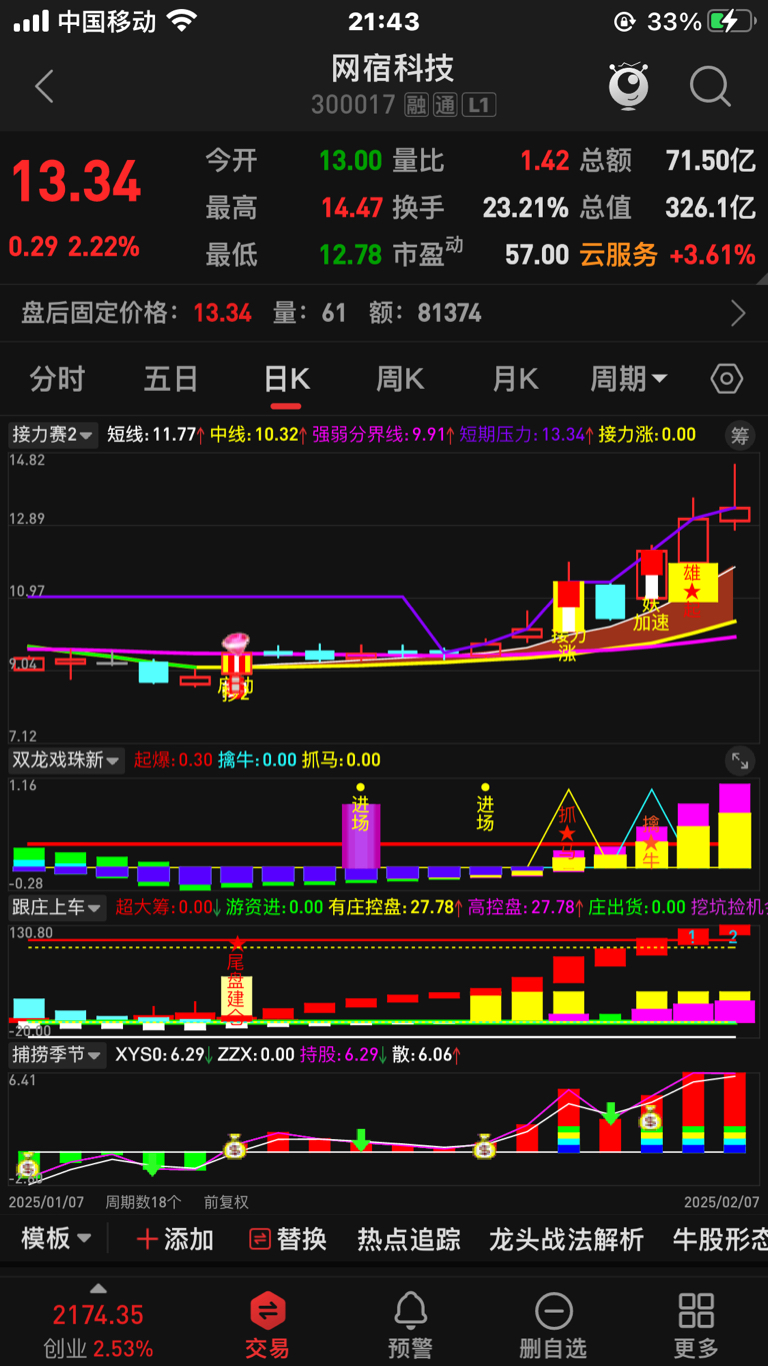Tap the 预警 bell alert icon

pos(410,1327)
